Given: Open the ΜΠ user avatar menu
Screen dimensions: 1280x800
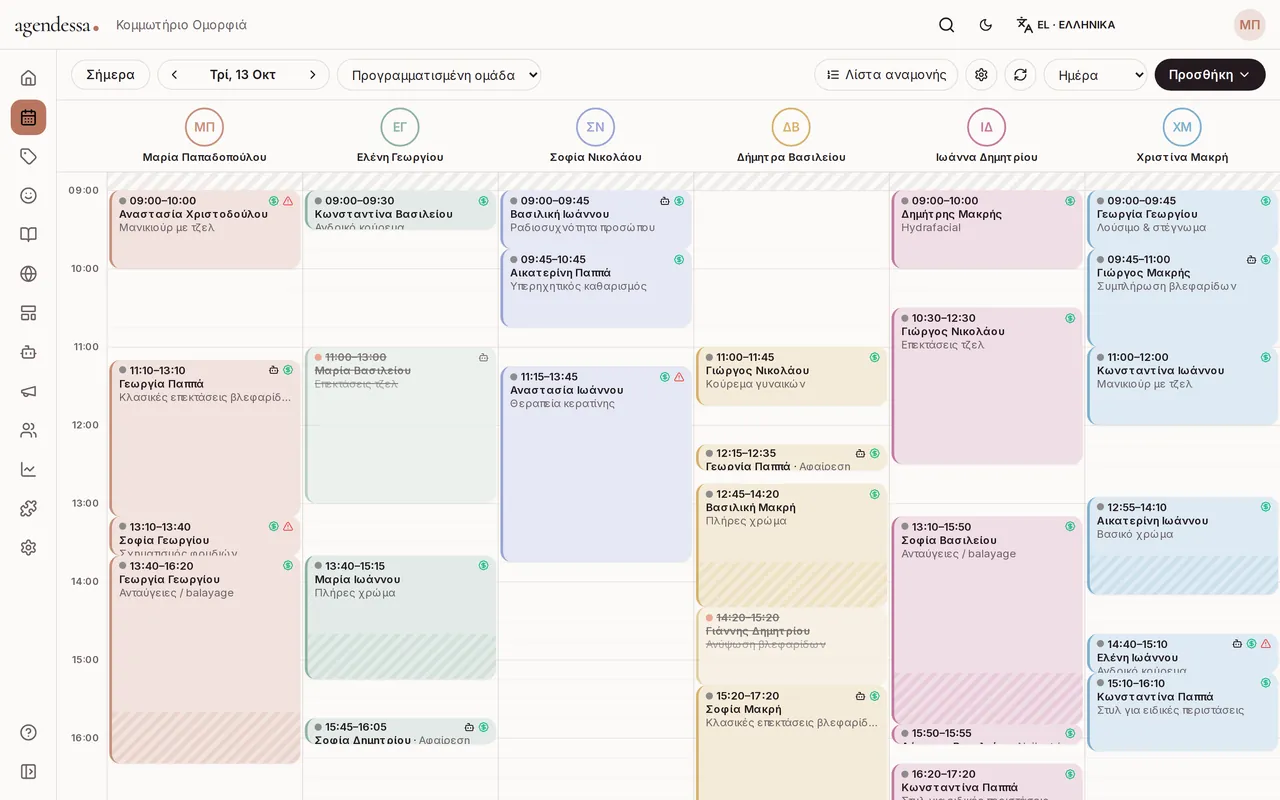Looking at the screenshot, I should coord(1250,25).
